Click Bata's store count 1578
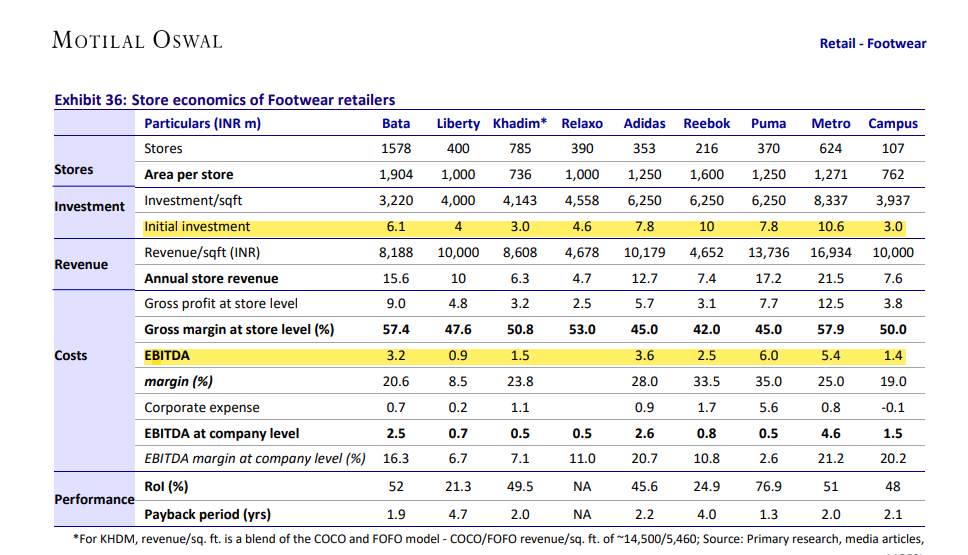Viewport: 968px width, 555px height. click(x=396, y=149)
